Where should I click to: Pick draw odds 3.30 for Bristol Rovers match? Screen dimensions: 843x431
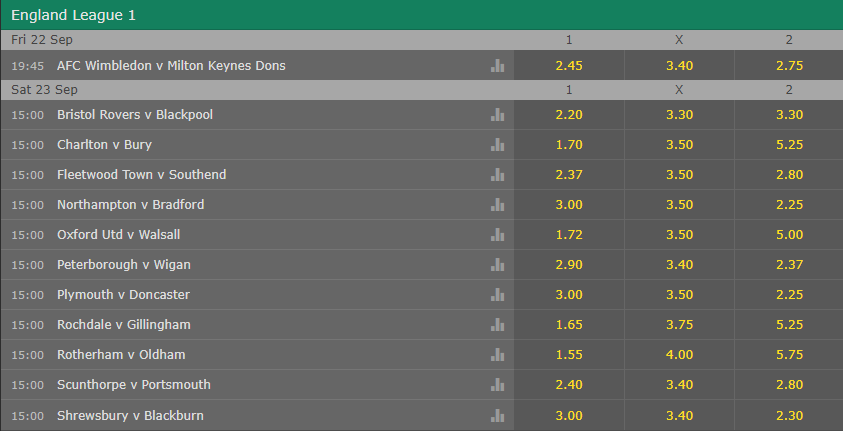click(679, 114)
